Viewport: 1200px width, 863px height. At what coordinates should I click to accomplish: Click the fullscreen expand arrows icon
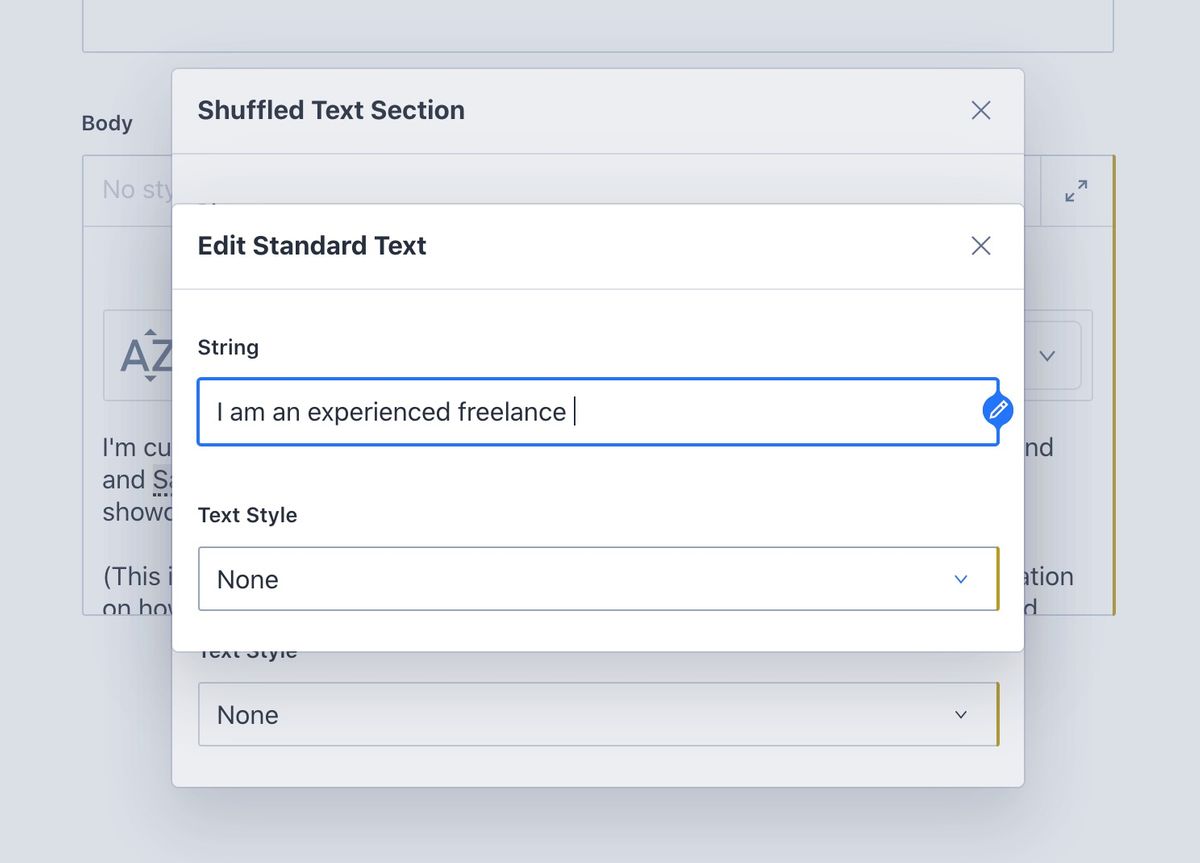click(1076, 190)
